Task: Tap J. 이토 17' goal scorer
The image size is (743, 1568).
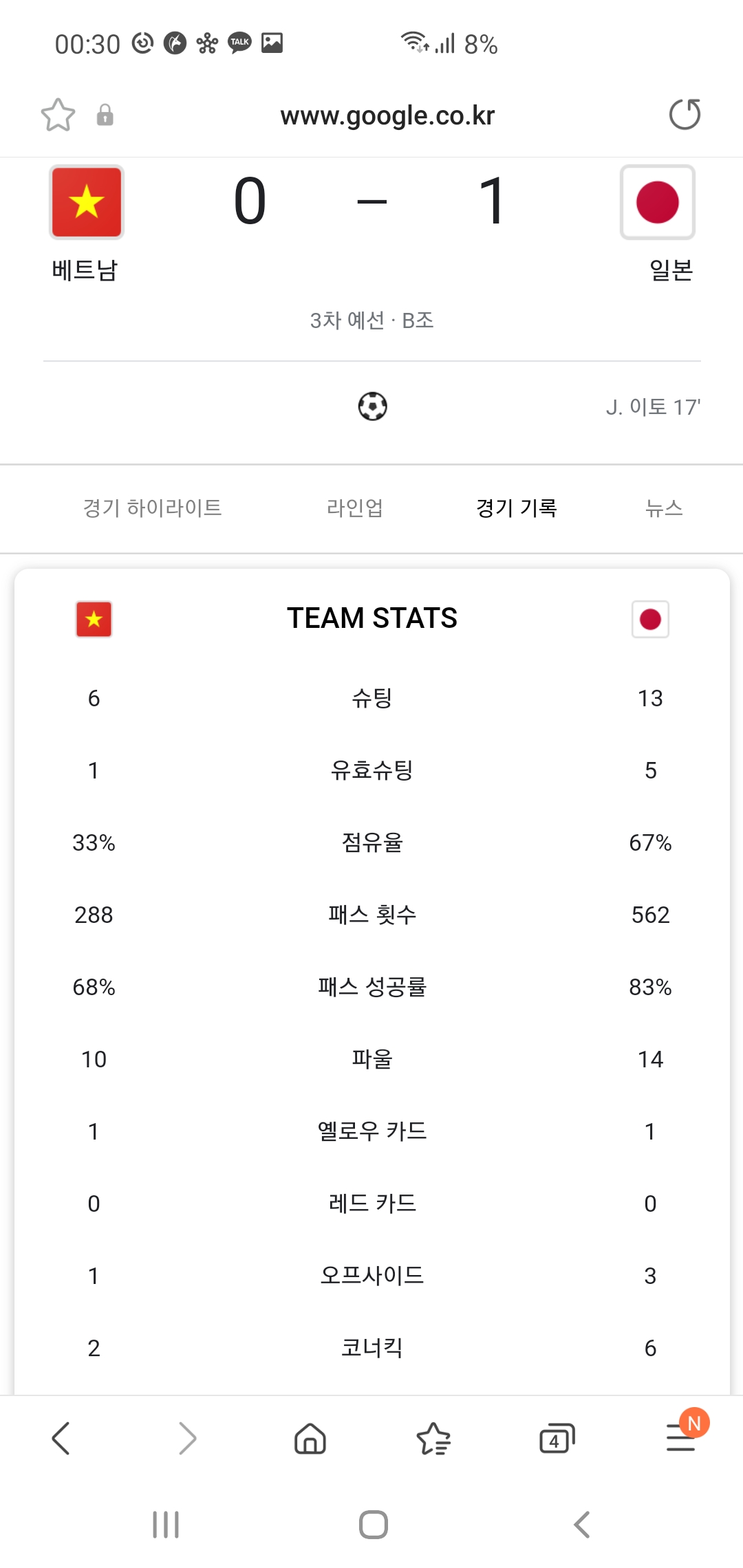Action: (652, 407)
